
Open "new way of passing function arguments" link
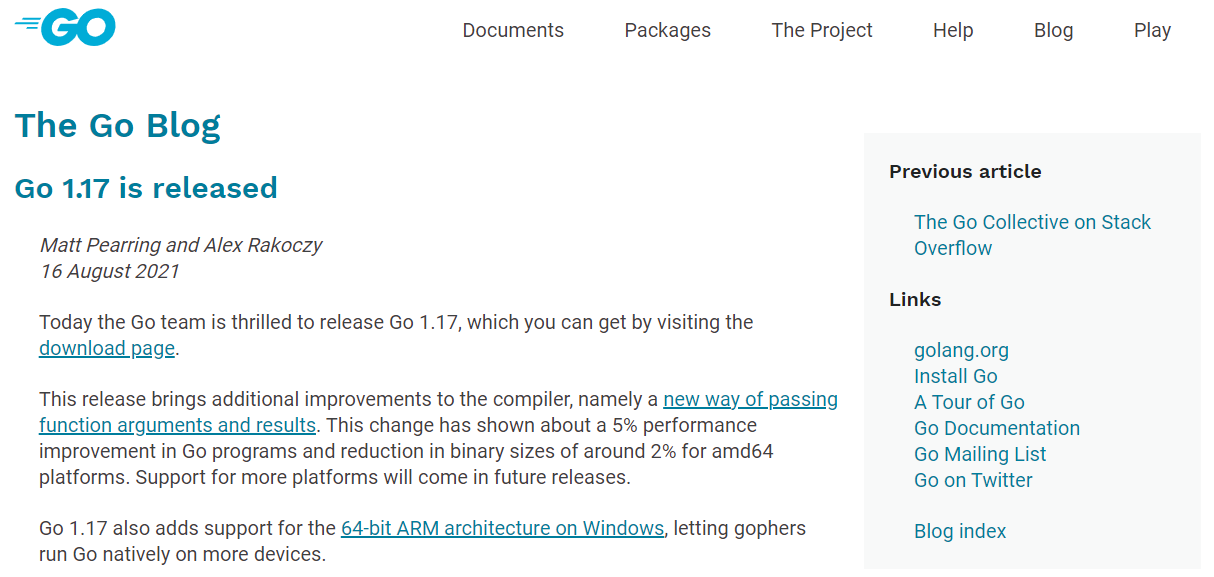click(750, 400)
